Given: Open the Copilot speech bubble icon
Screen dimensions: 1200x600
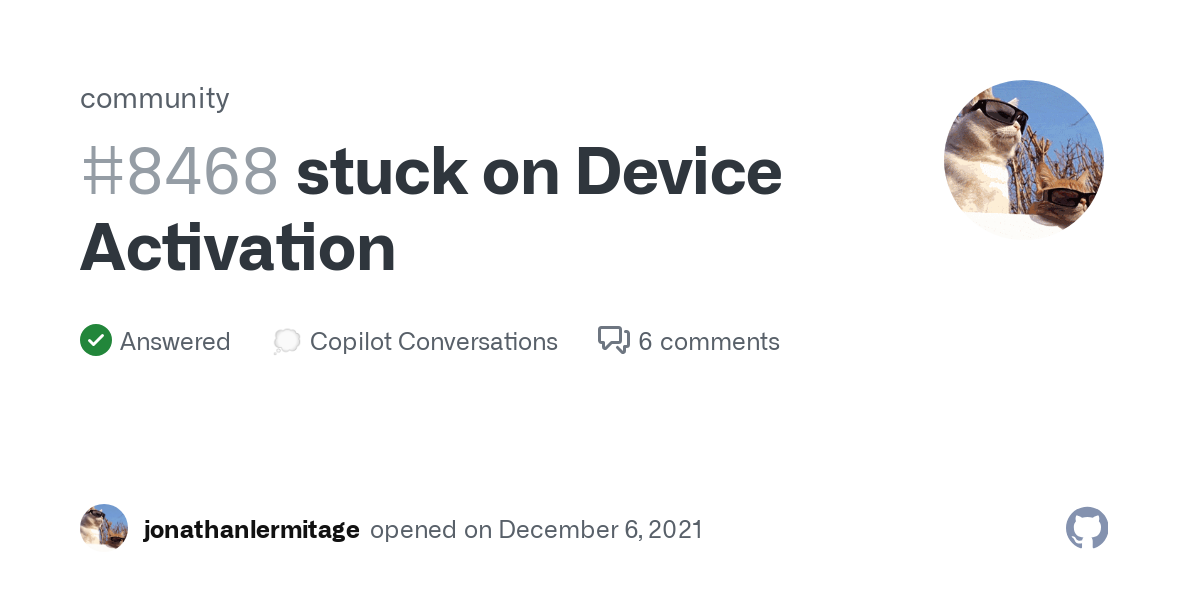Looking at the screenshot, I should [287, 342].
